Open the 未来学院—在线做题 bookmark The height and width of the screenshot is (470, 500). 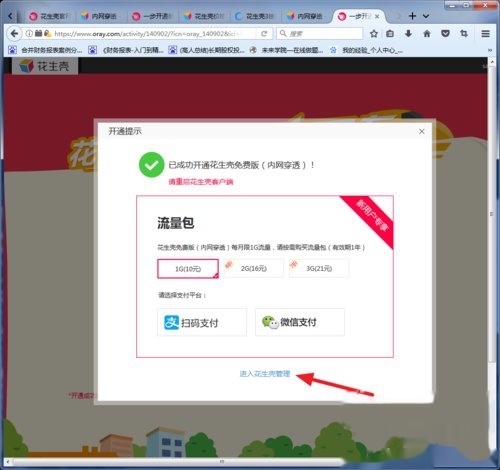[x=286, y=50]
